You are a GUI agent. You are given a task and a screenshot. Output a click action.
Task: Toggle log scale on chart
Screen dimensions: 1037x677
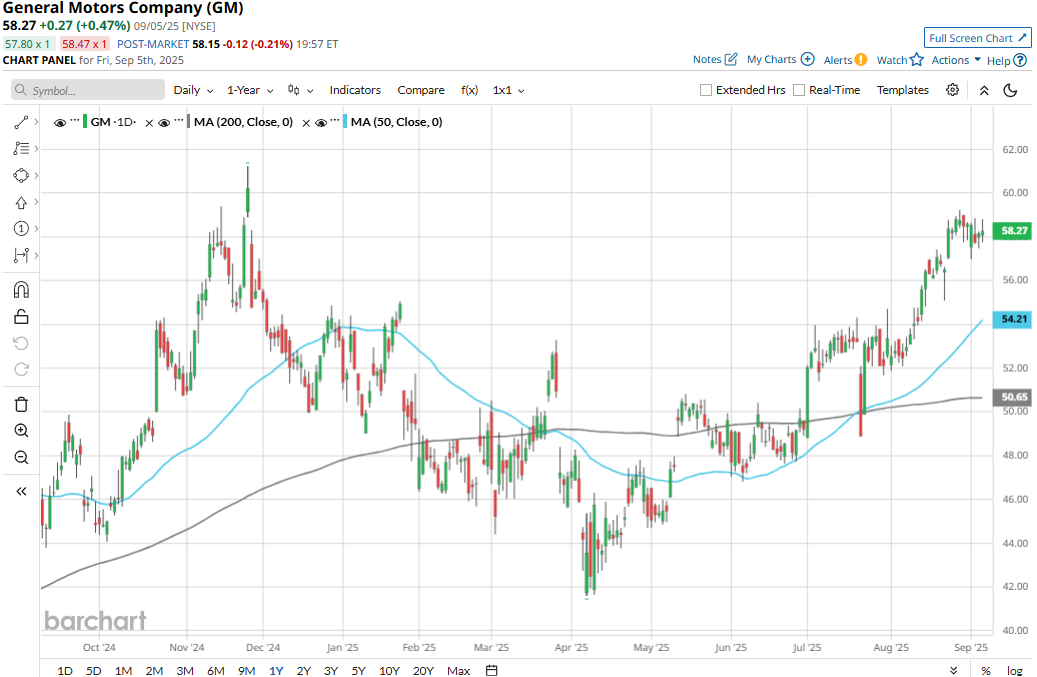click(x=1015, y=670)
